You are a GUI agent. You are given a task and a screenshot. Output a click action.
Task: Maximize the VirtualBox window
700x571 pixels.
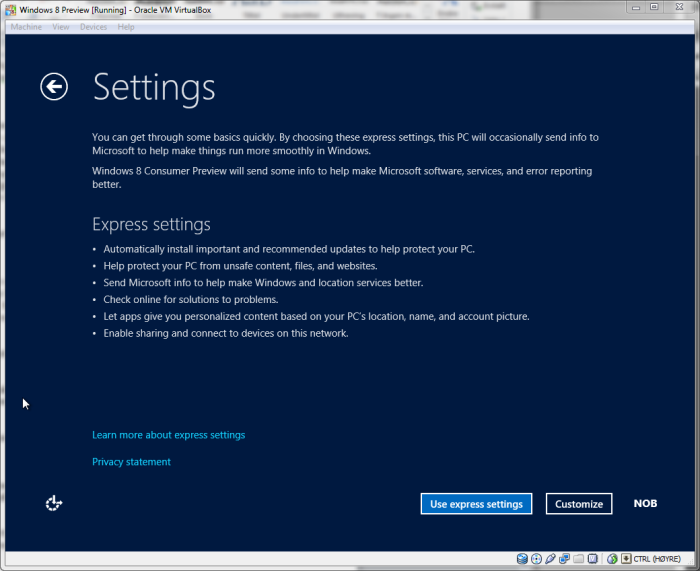[654, 7]
